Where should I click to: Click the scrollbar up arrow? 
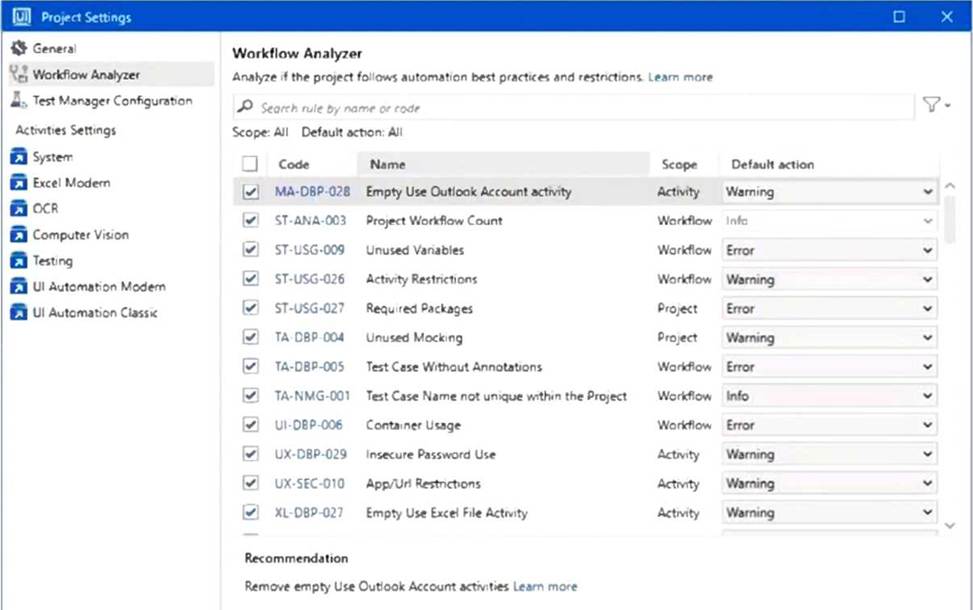949,186
